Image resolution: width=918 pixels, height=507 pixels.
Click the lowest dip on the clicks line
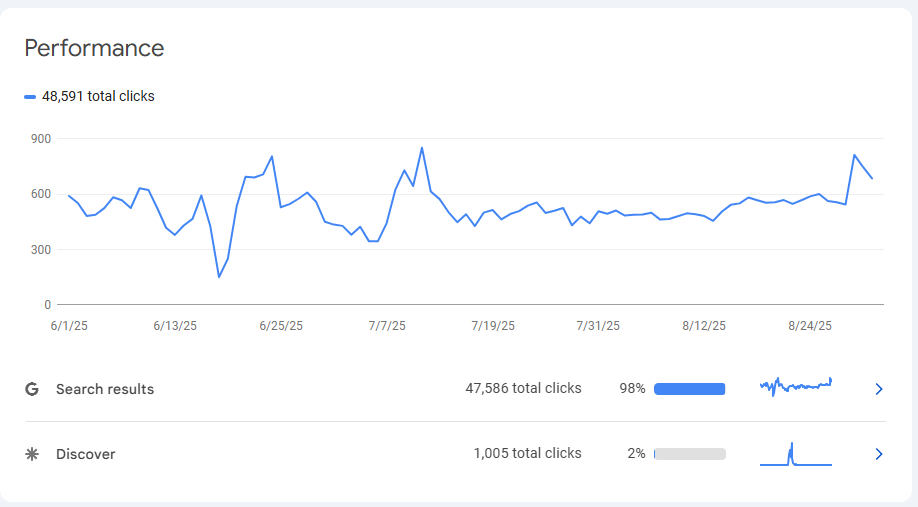(x=219, y=276)
